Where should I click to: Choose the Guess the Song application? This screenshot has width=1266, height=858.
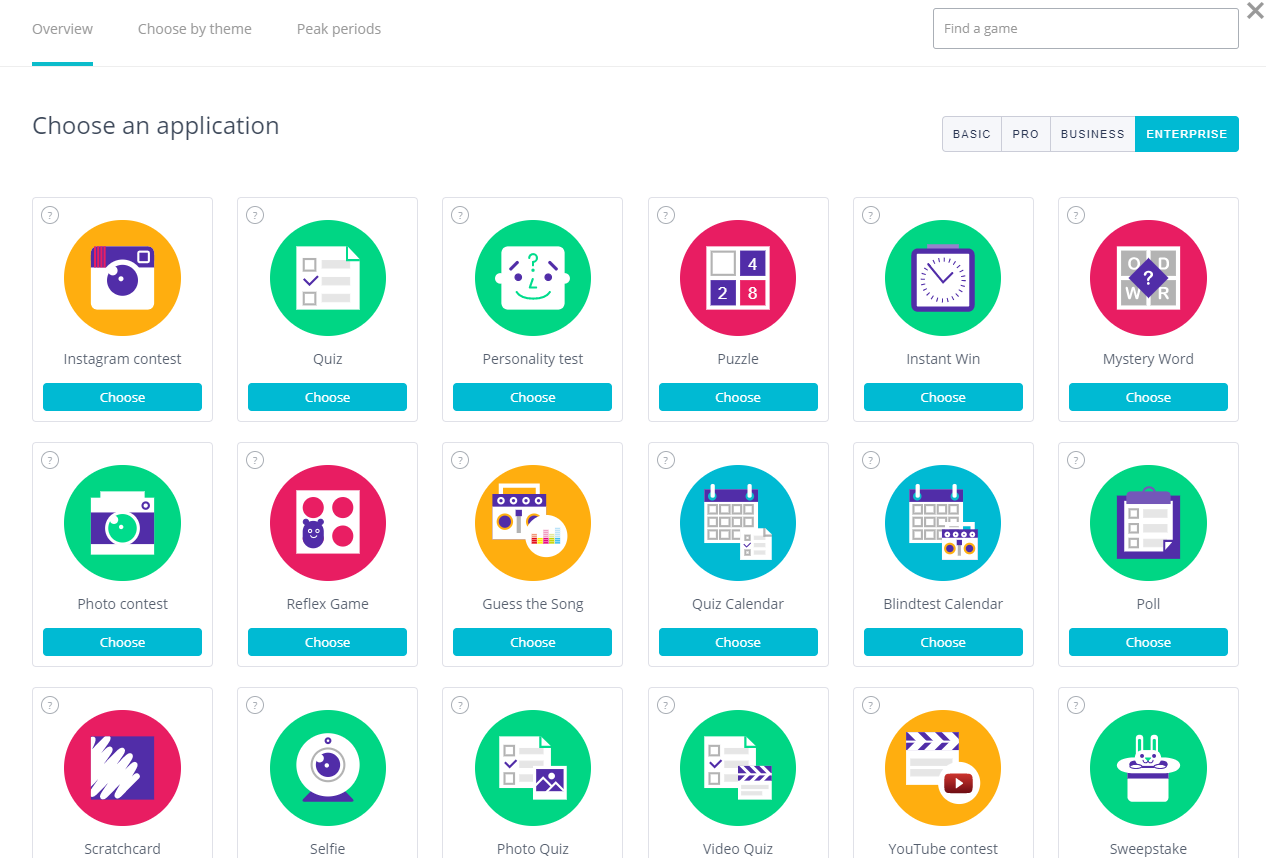coord(533,642)
